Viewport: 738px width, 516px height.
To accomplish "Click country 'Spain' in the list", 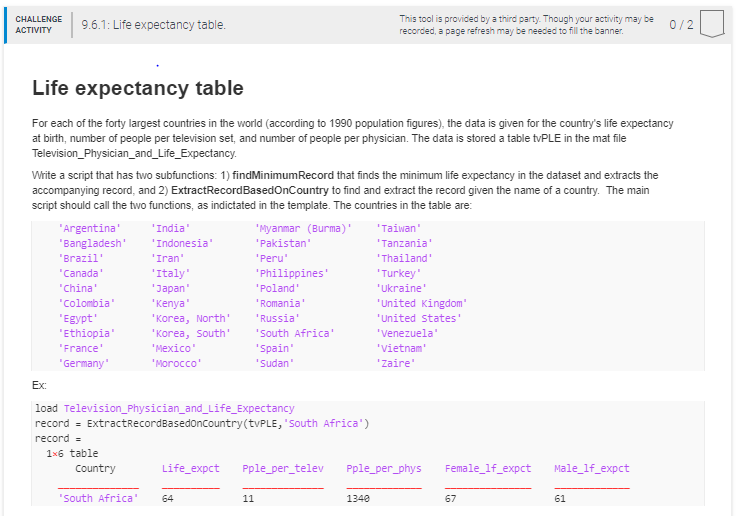I will click(274, 348).
